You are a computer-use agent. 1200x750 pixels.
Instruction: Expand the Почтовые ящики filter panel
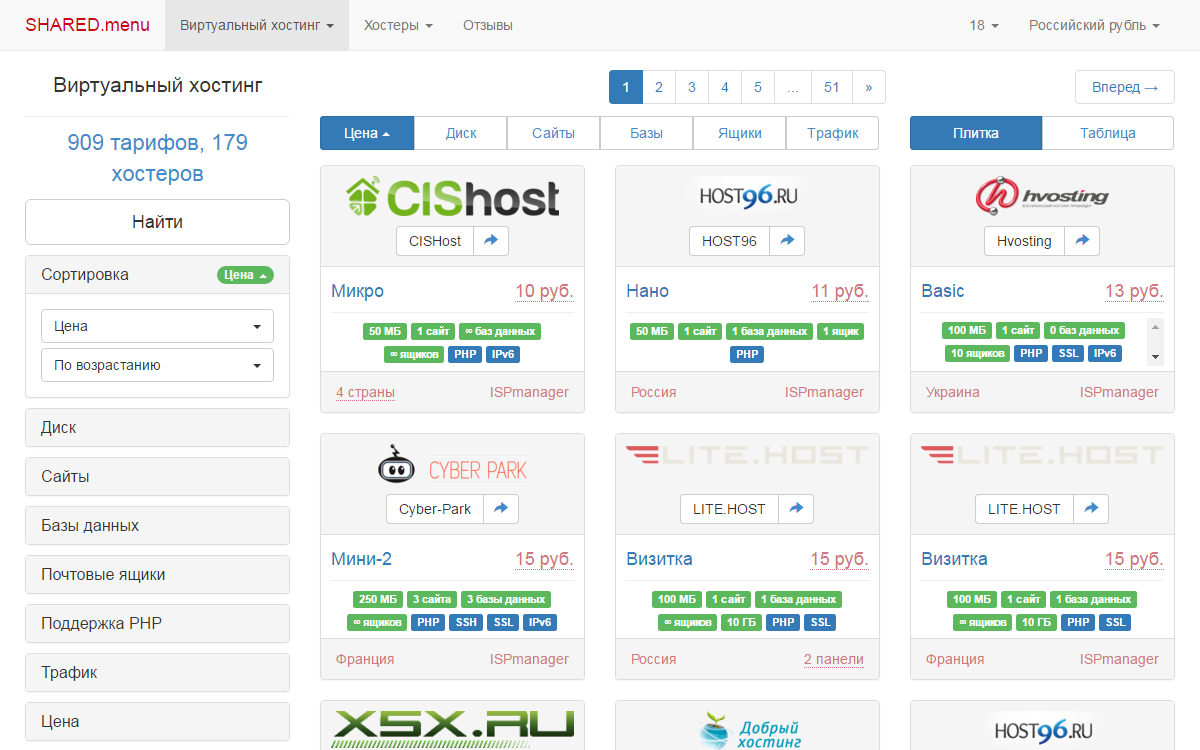(x=157, y=575)
